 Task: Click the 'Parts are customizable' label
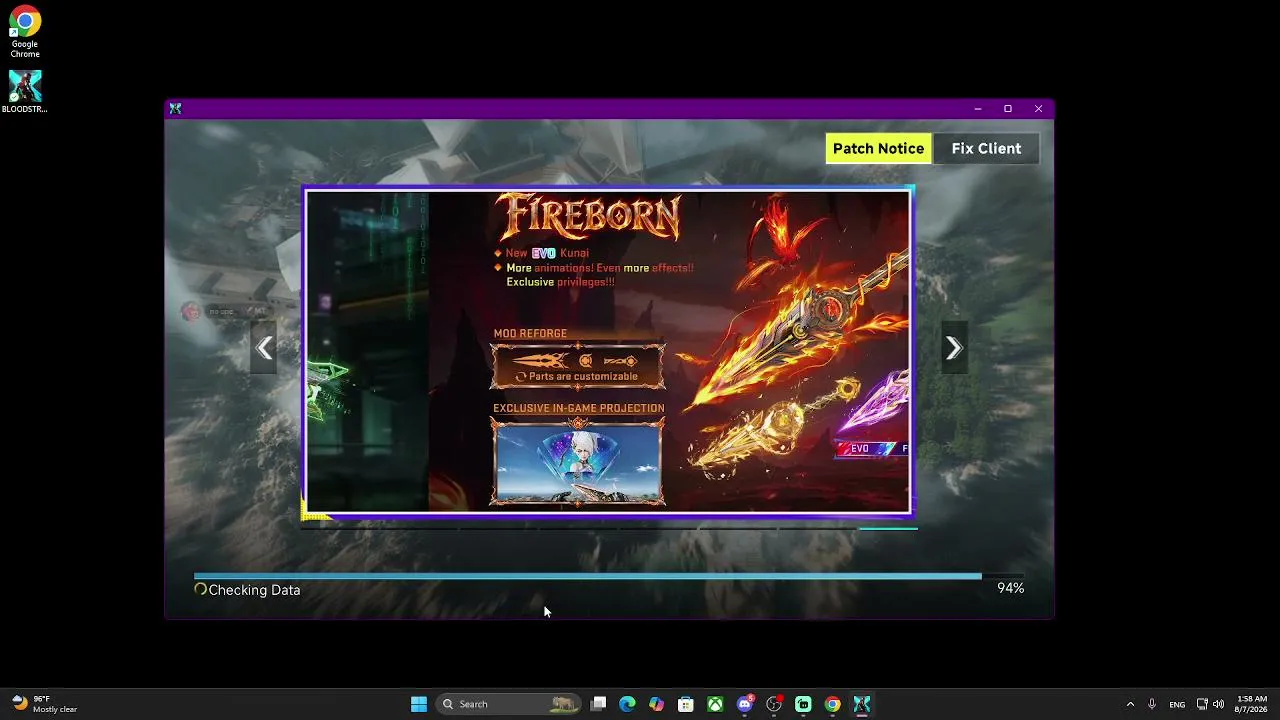[x=583, y=377]
